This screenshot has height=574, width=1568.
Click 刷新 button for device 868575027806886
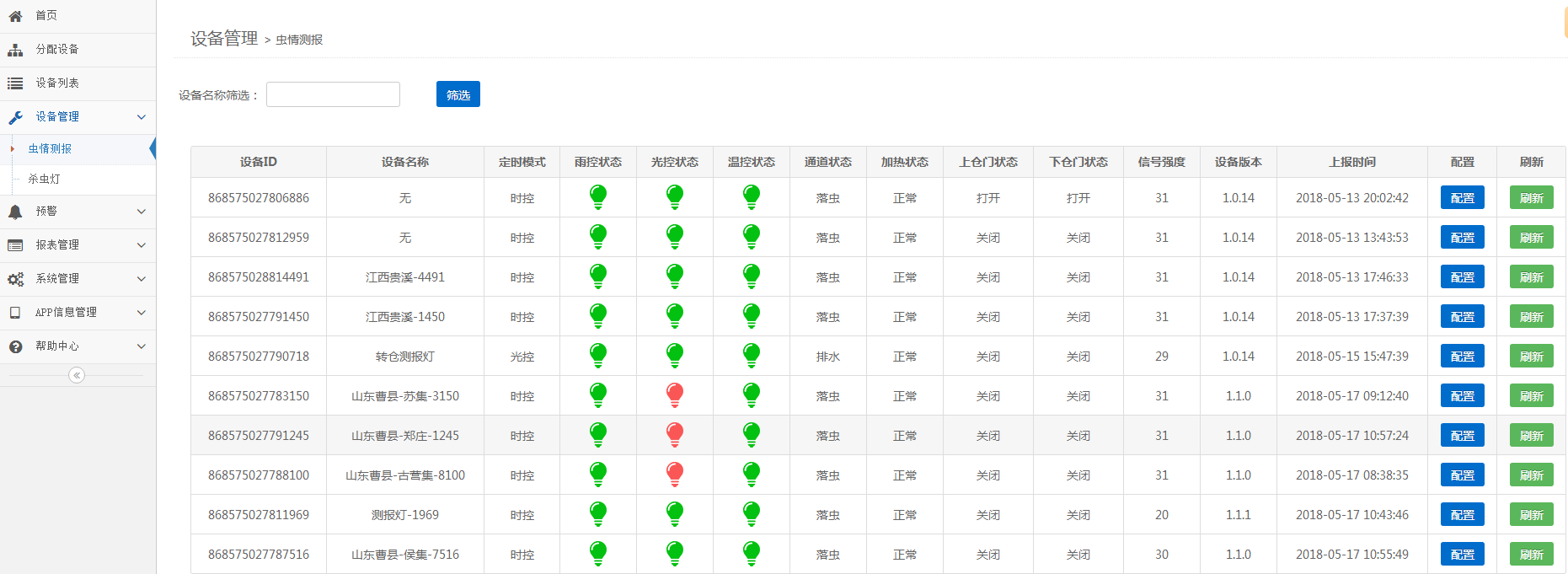click(x=1531, y=198)
